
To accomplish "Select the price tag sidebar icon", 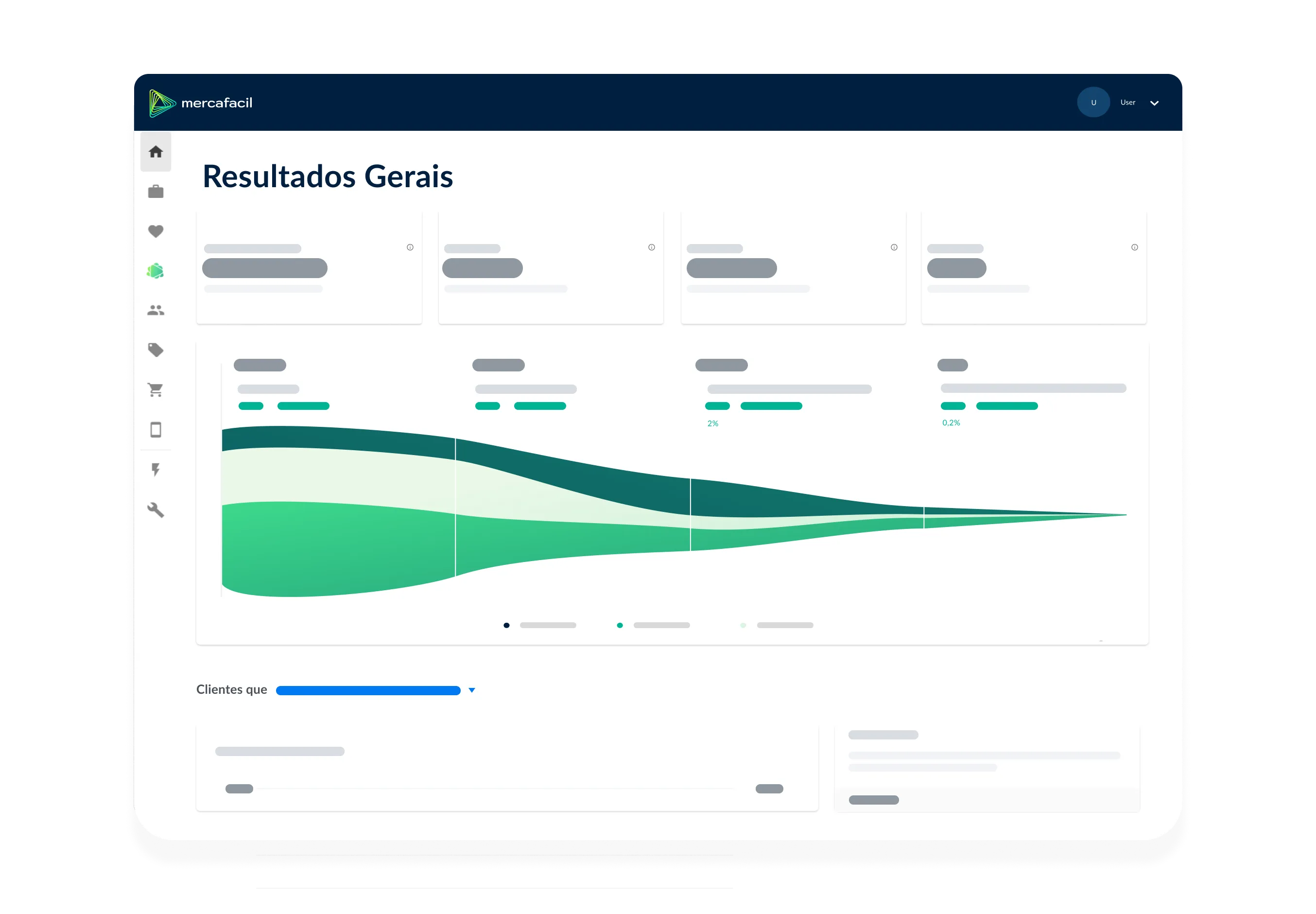I will click(156, 350).
